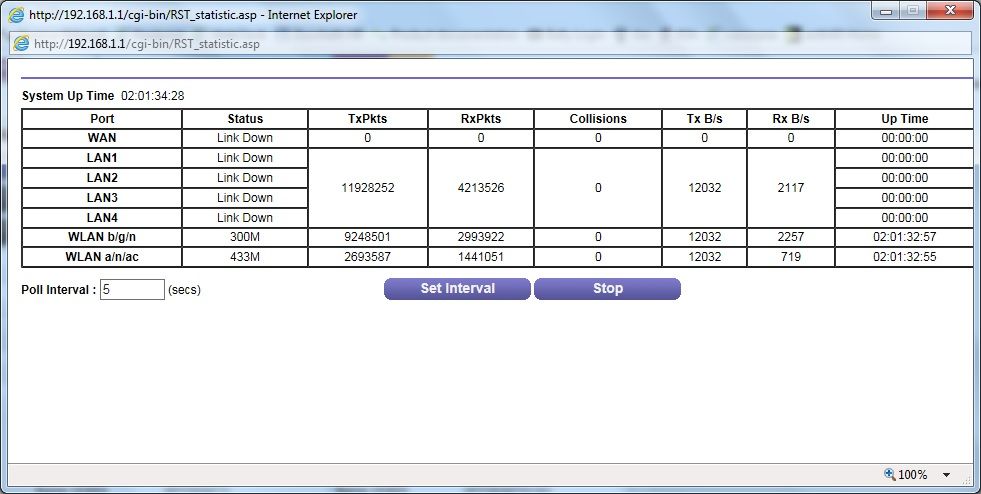Click the Set Interval button

(x=457, y=289)
